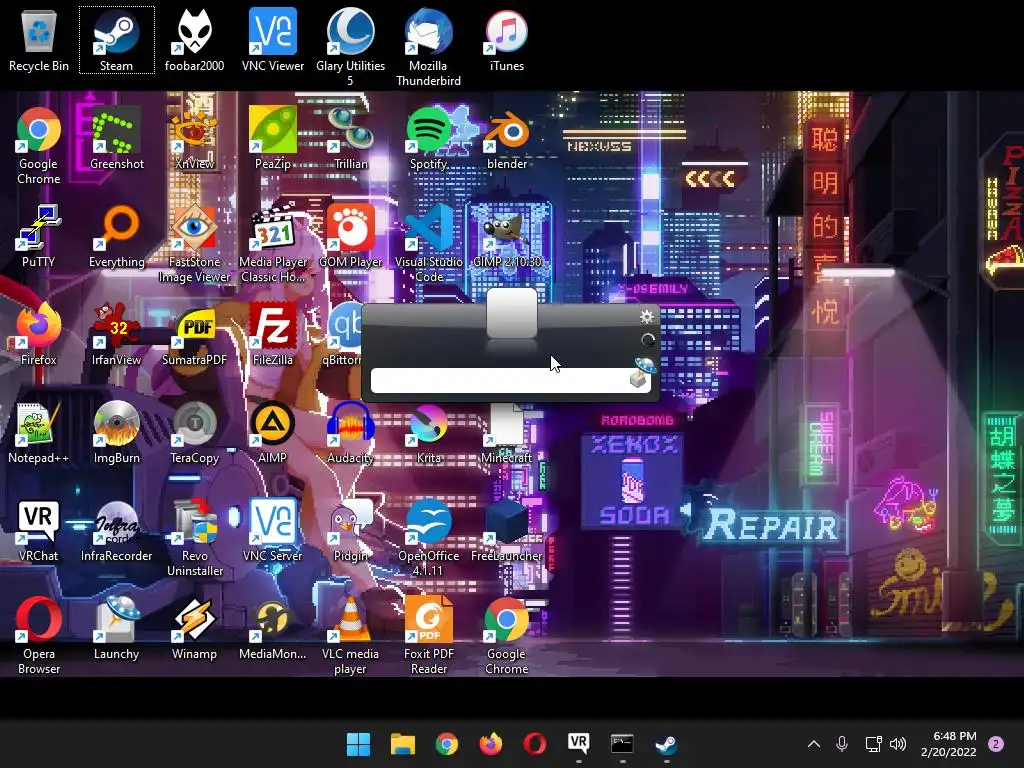Select the Trillian desktop icon
1024x768 pixels.
351,138
